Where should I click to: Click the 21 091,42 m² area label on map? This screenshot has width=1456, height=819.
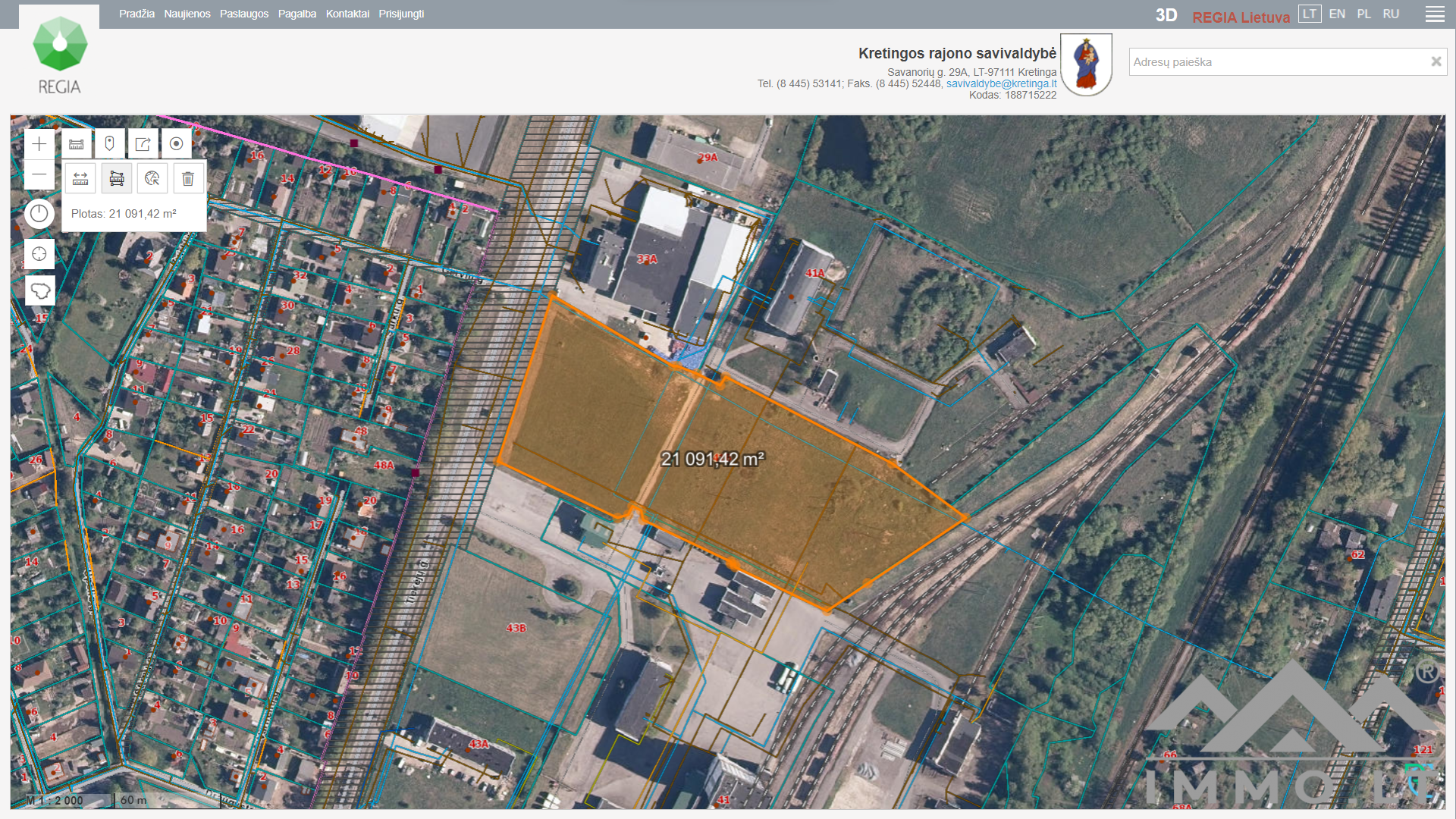pos(713,459)
